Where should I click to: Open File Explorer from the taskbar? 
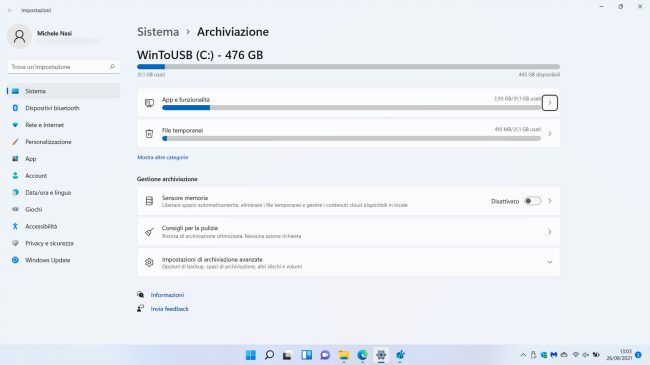344,355
